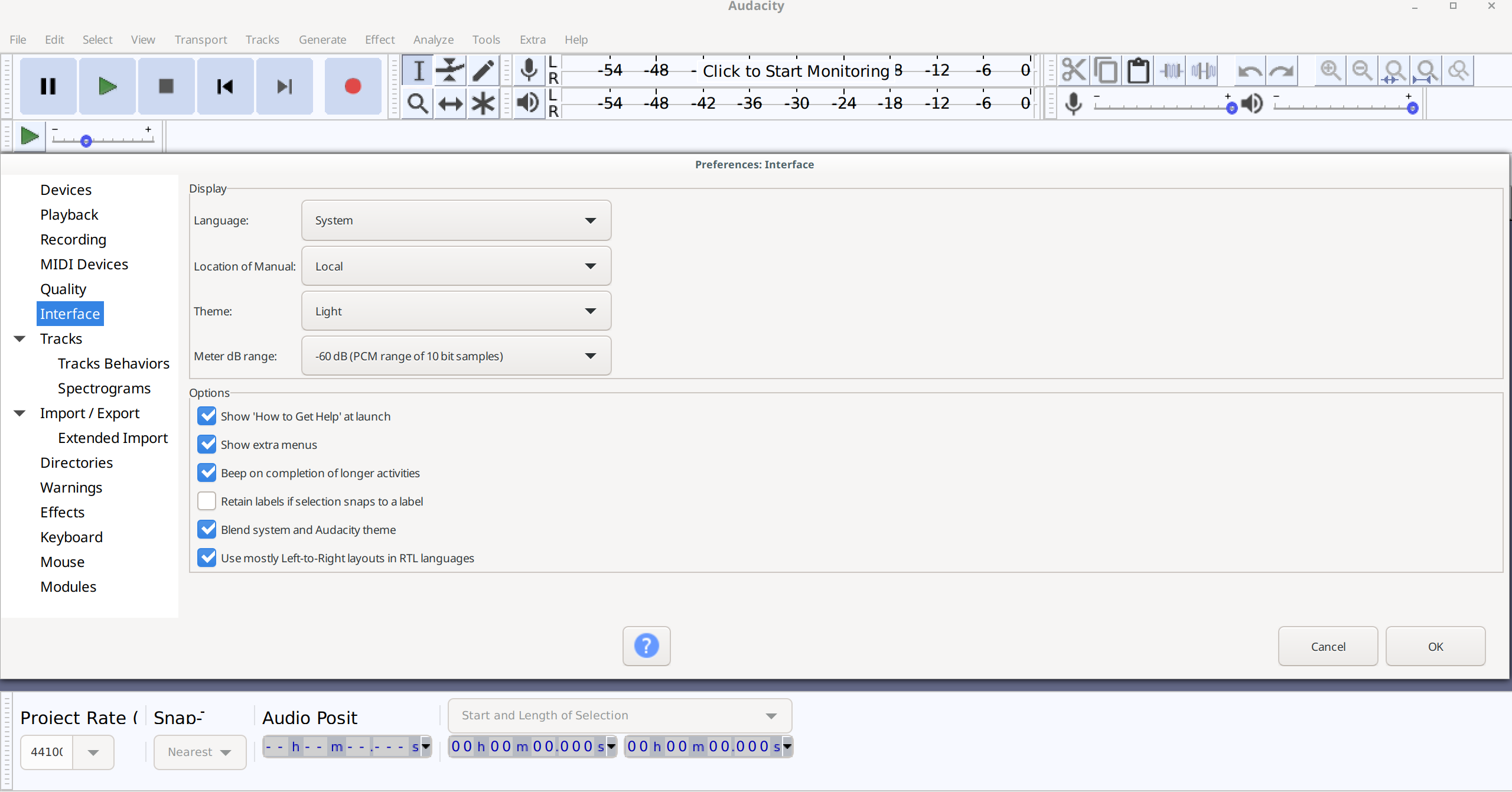Click the recording volume slider handle
This screenshot has height=792, width=1512.
click(1231, 108)
